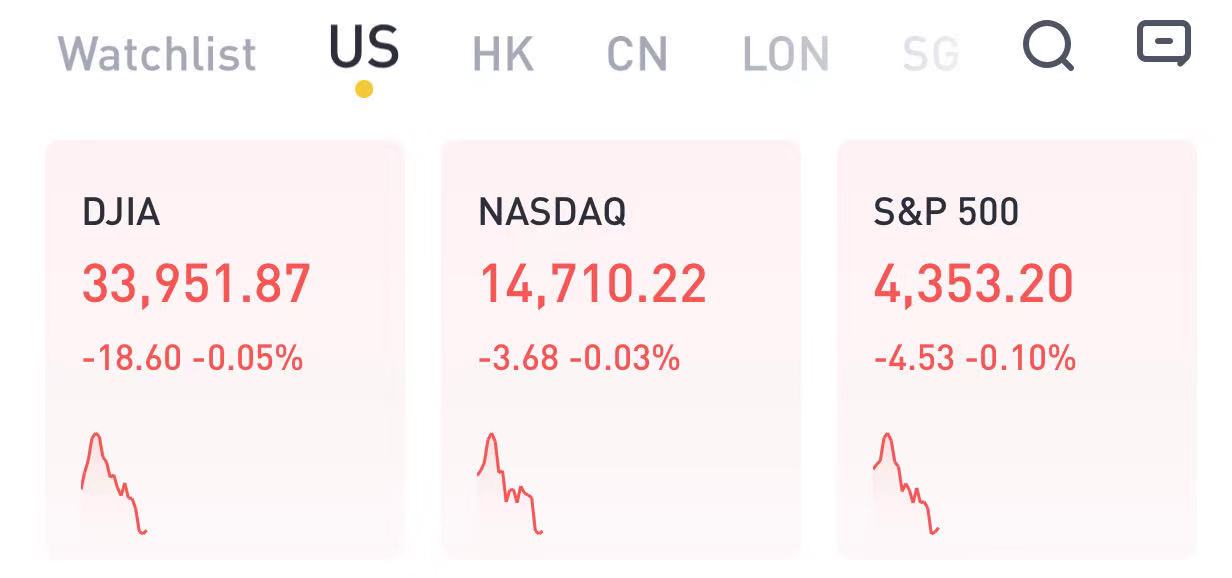The height and width of the screenshot is (578, 1232).
Task: Tap the S&P 500 value 4,353.20
Action: click(x=974, y=284)
